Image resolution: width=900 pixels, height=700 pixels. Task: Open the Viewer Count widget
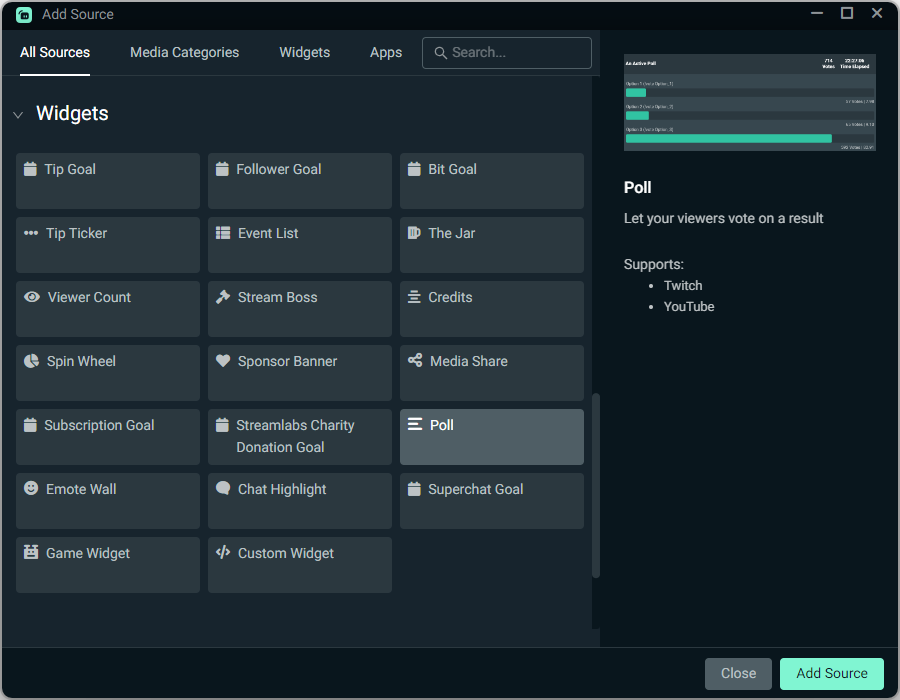tap(107, 309)
